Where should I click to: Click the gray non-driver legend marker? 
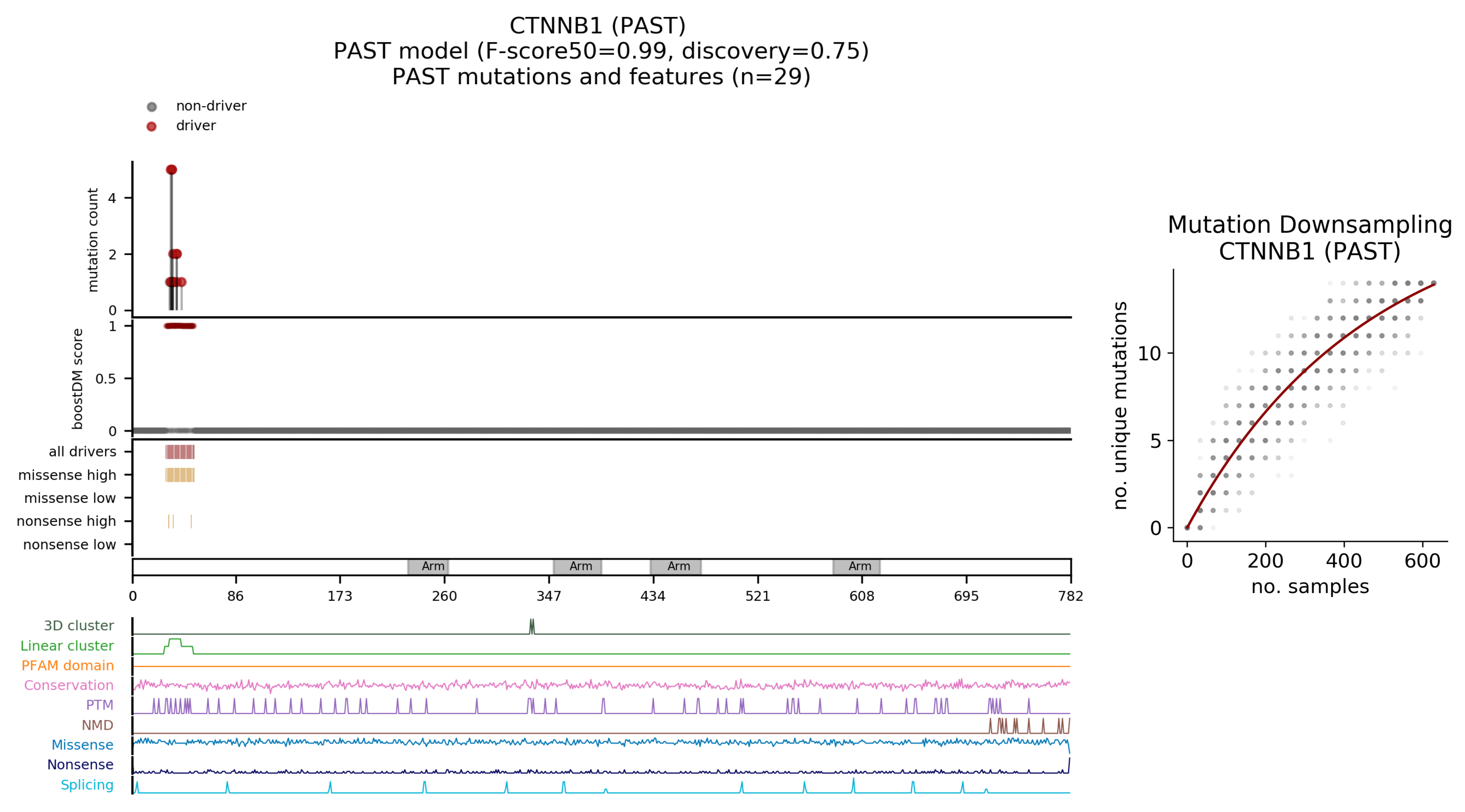pos(151,107)
